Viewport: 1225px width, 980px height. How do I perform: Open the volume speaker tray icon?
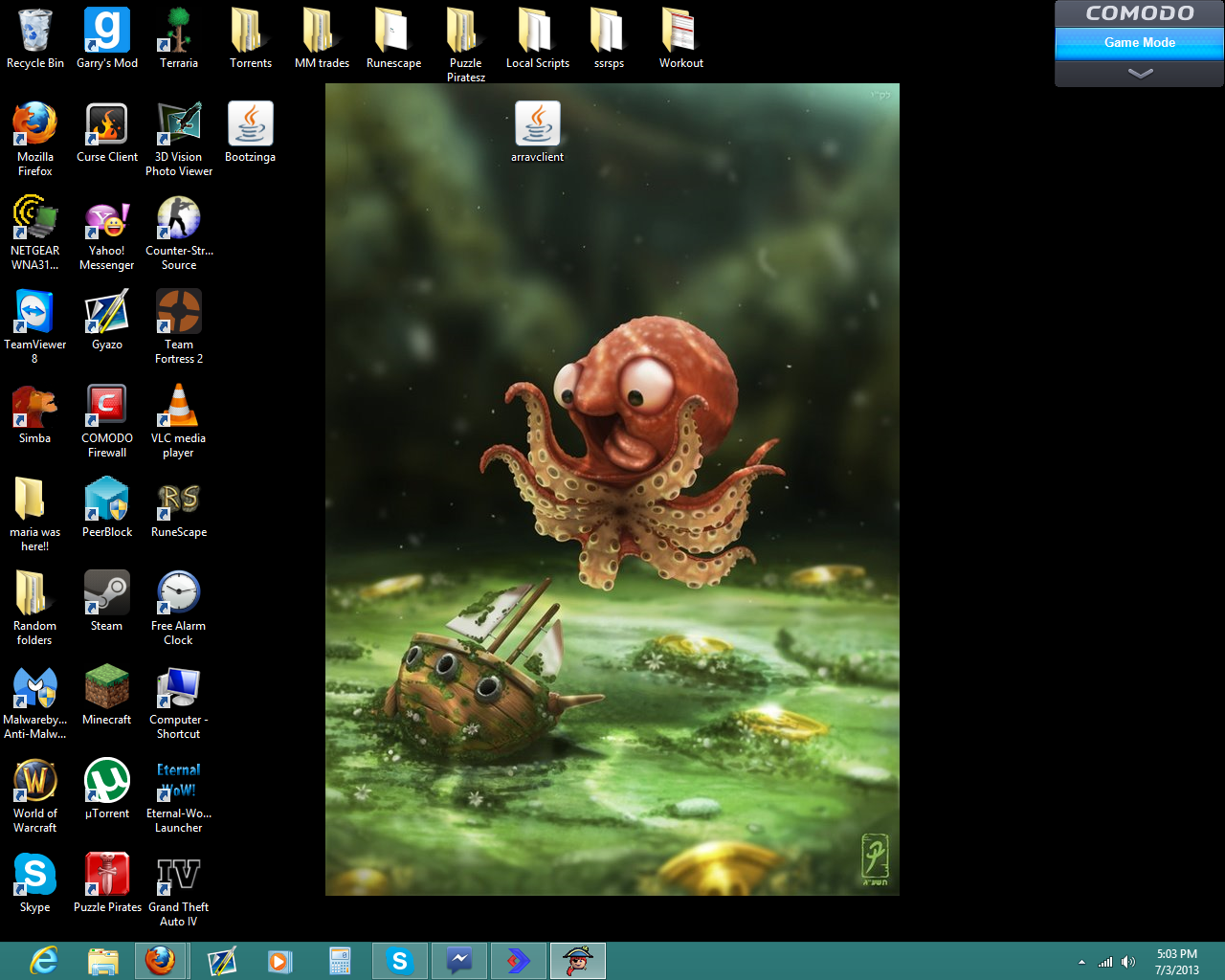1128,962
